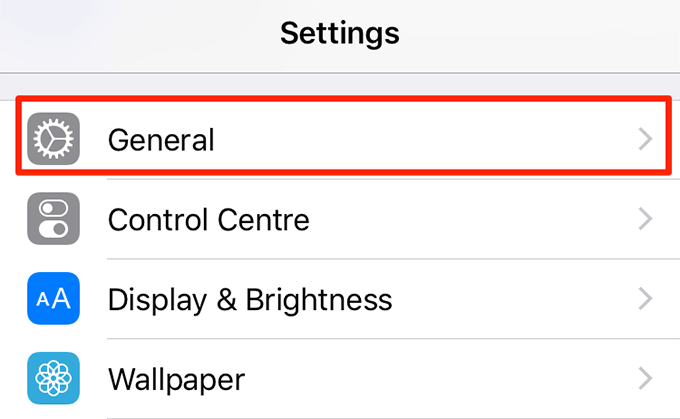Click the General gear icon
The height and width of the screenshot is (419, 680).
coord(53,139)
